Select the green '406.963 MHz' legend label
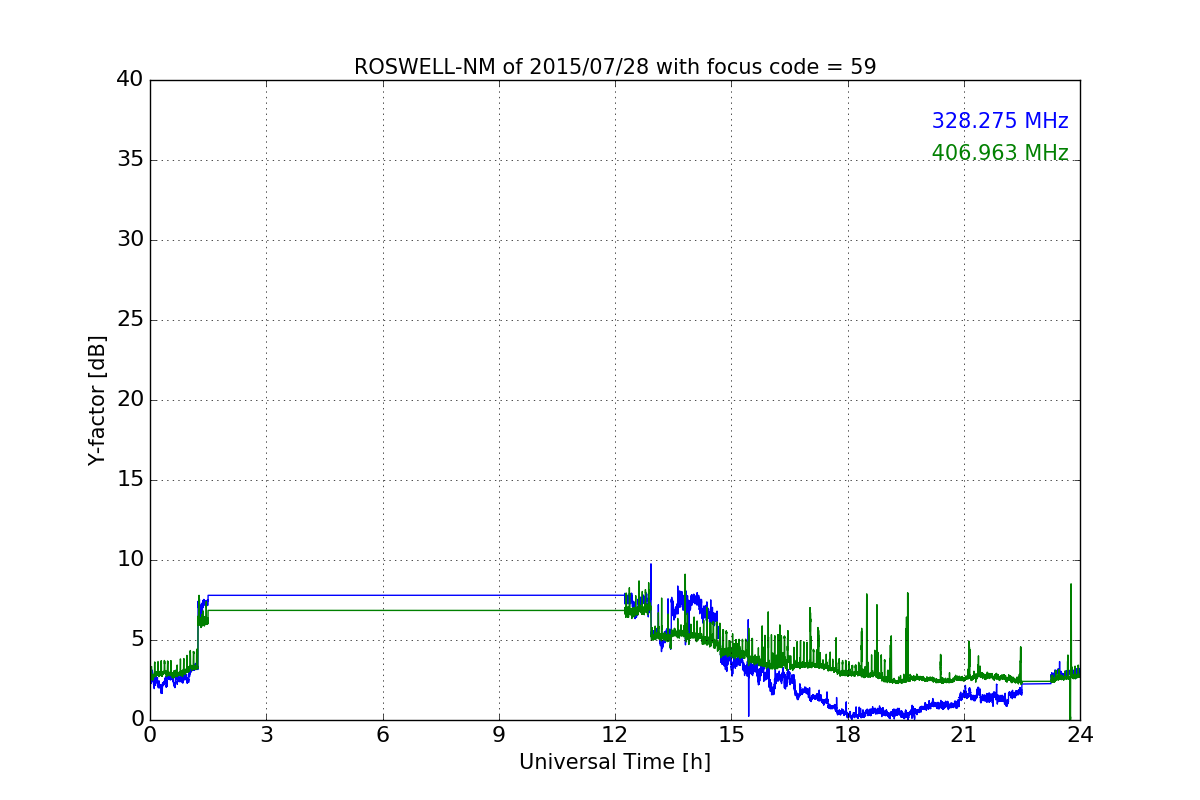The width and height of the screenshot is (1200, 800). click(x=1000, y=153)
